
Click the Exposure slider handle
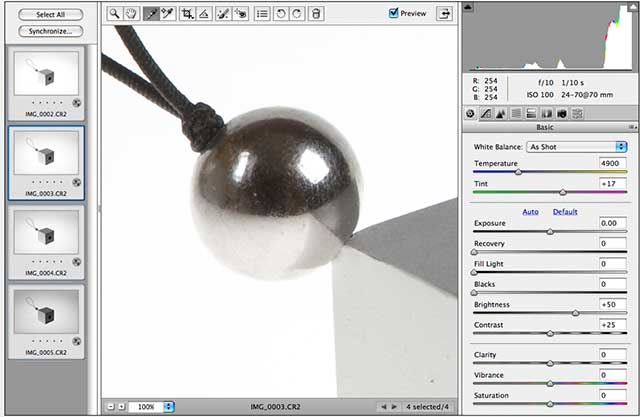click(550, 232)
